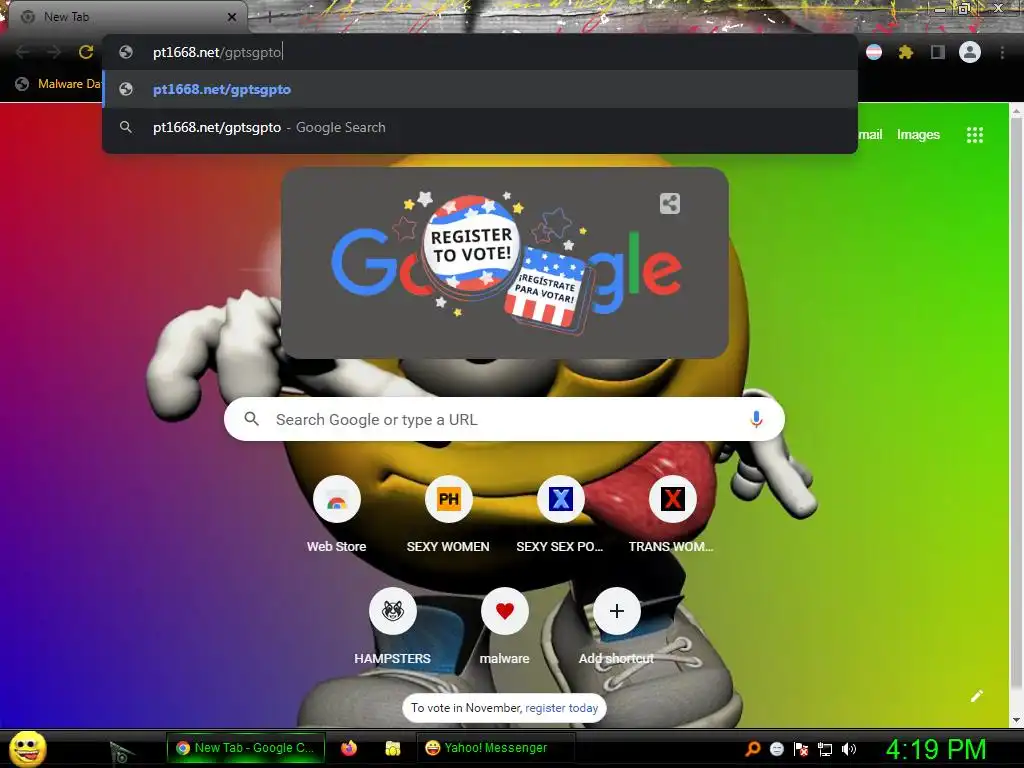Click the Images link

(x=918, y=135)
